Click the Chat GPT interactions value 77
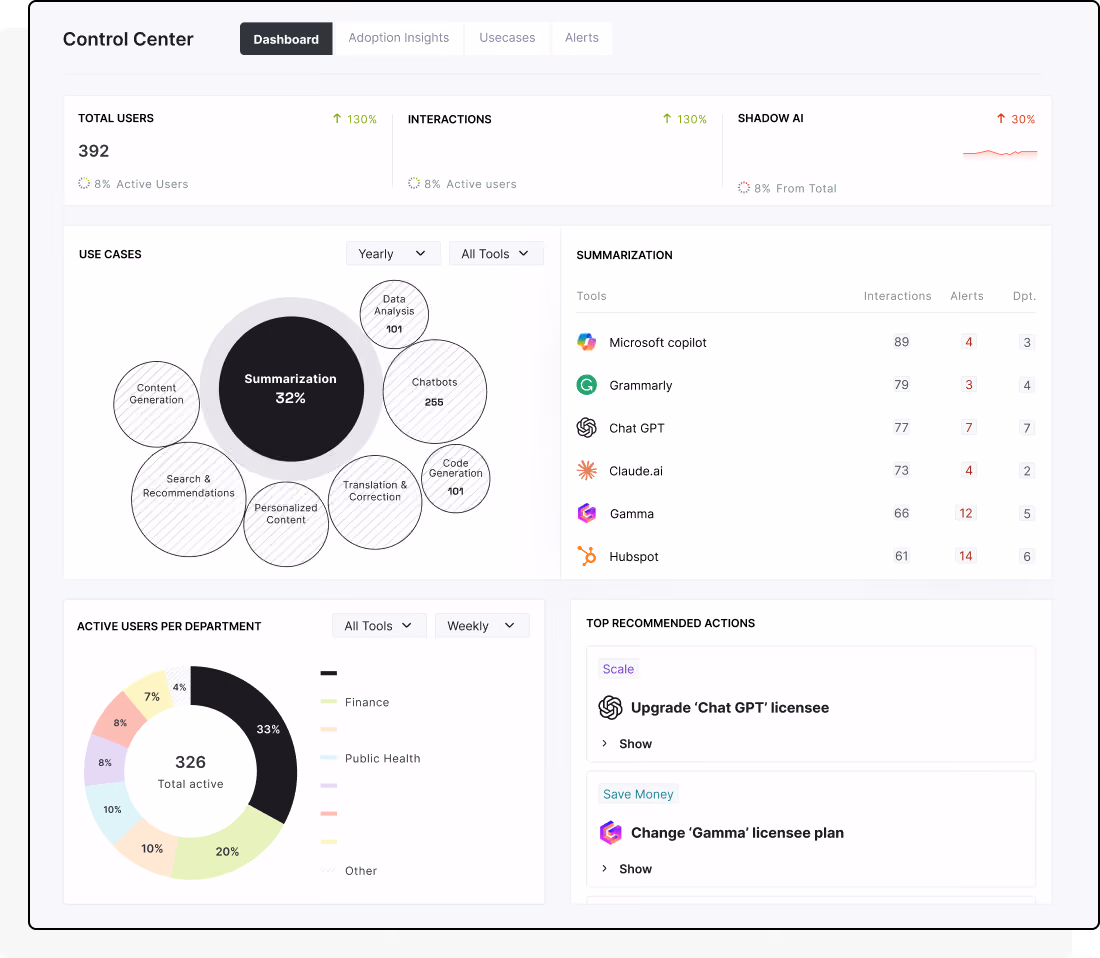 (x=901, y=428)
